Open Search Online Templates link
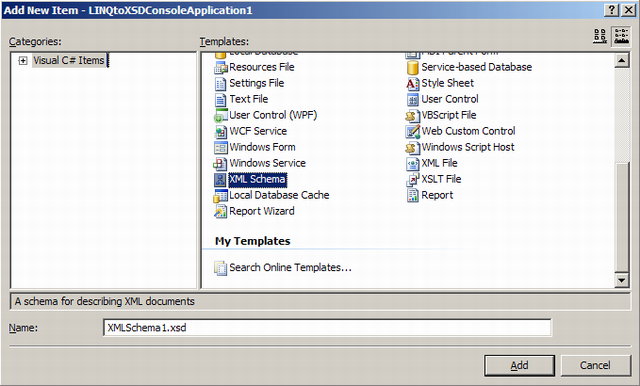This screenshot has height=386, width=640. point(290,268)
